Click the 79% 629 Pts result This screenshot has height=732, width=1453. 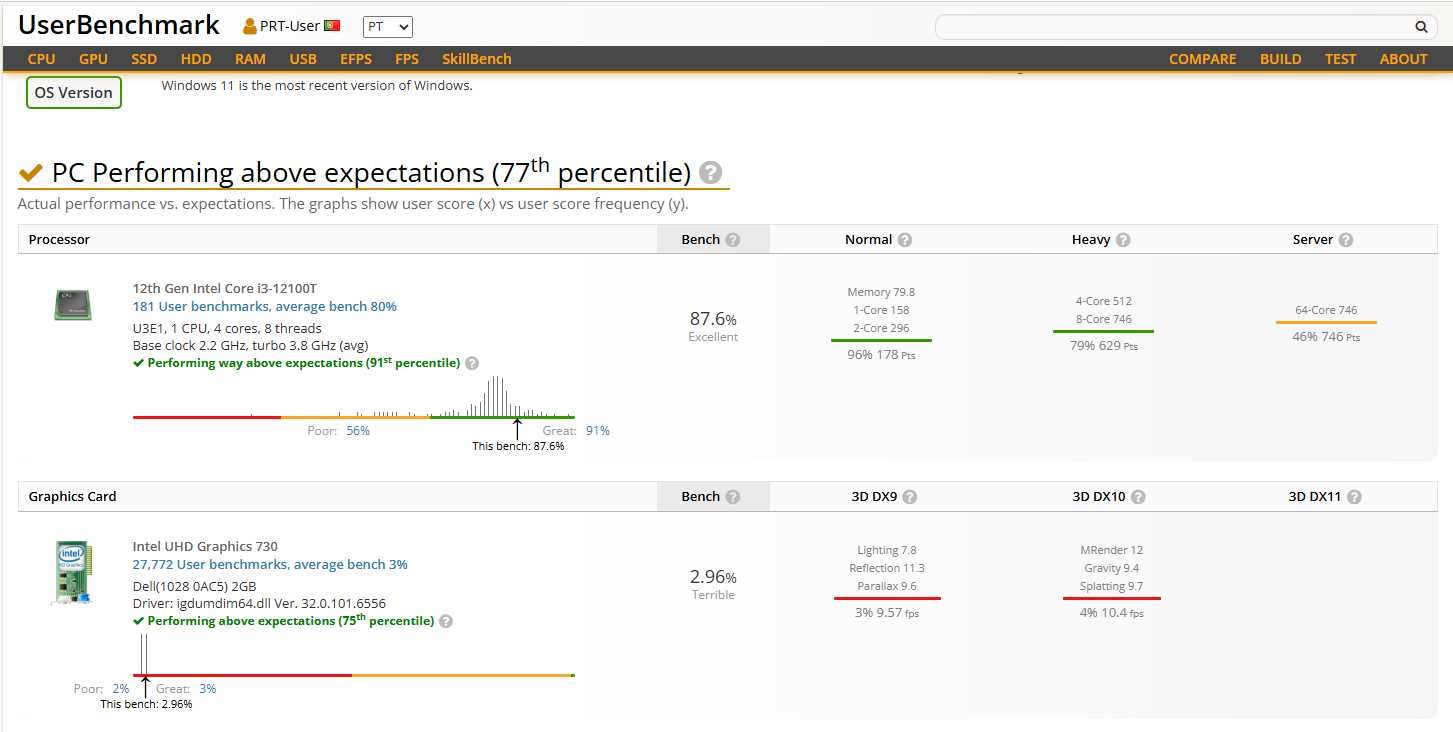(1103, 346)
